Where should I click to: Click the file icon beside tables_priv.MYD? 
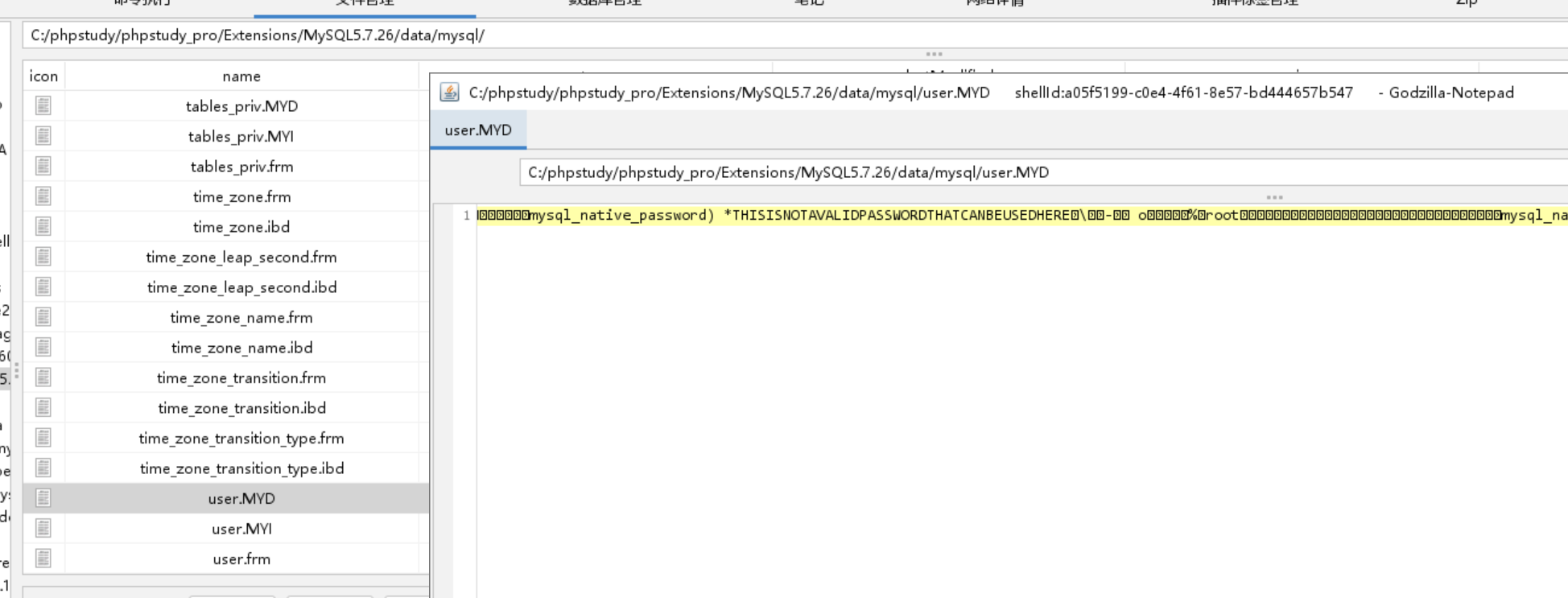click(43, 105)
